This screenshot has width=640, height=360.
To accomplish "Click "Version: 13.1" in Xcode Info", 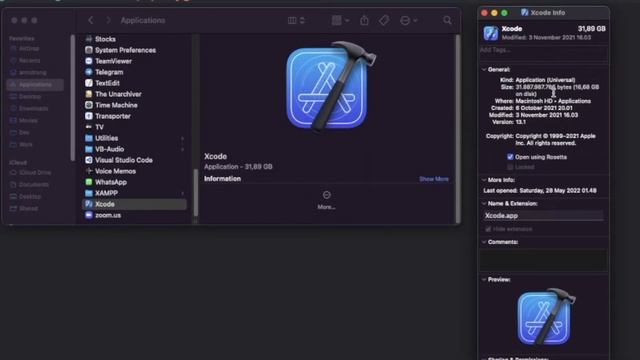I will [x=509, y=122].
